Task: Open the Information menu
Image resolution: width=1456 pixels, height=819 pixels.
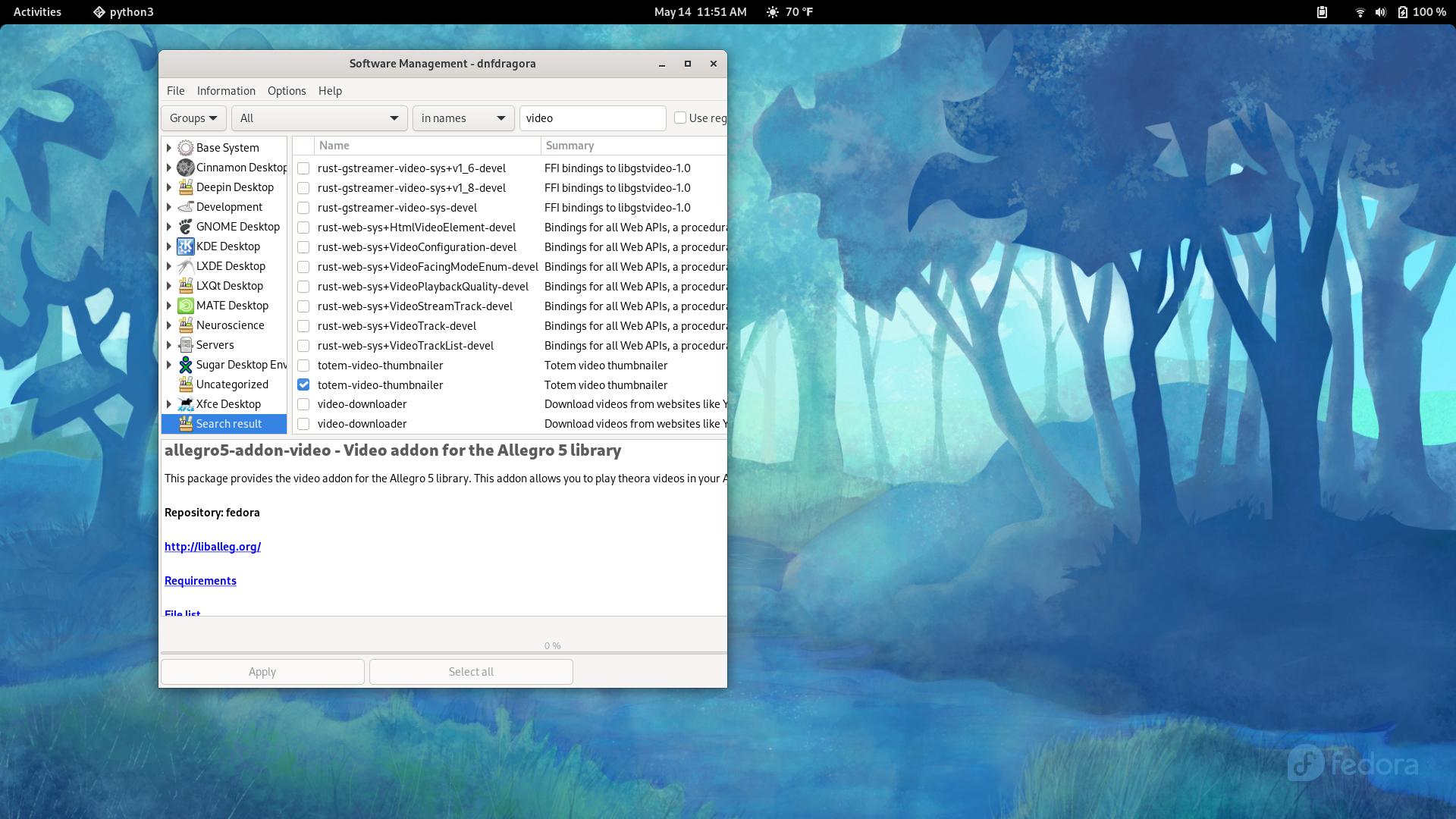Action: pyautogui.click(x=226, y=91)
